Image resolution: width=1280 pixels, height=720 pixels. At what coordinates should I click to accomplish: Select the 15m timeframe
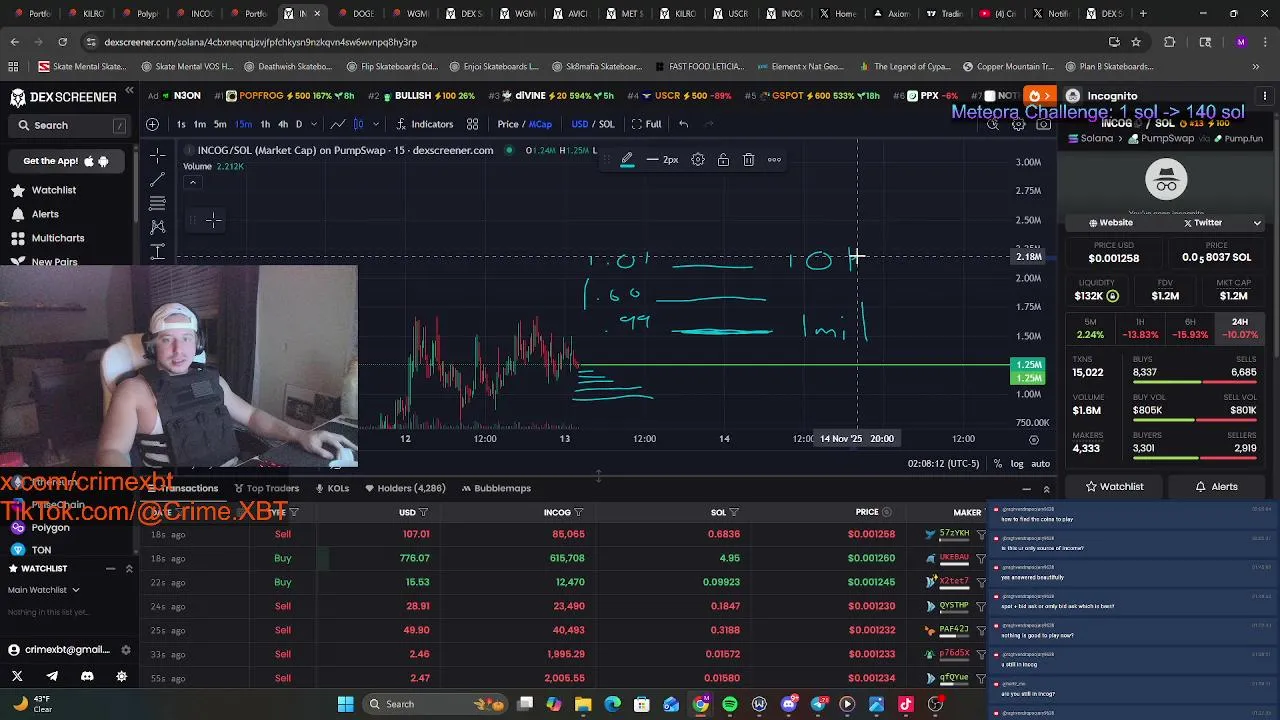click(243, 124)
